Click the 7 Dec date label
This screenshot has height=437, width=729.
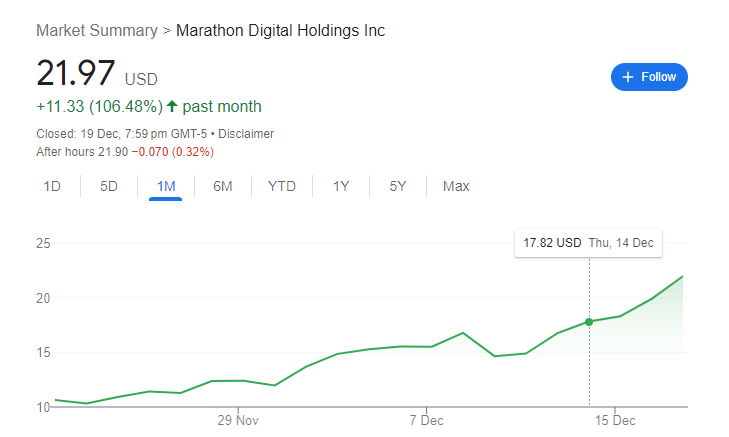[x=426, y=421]
